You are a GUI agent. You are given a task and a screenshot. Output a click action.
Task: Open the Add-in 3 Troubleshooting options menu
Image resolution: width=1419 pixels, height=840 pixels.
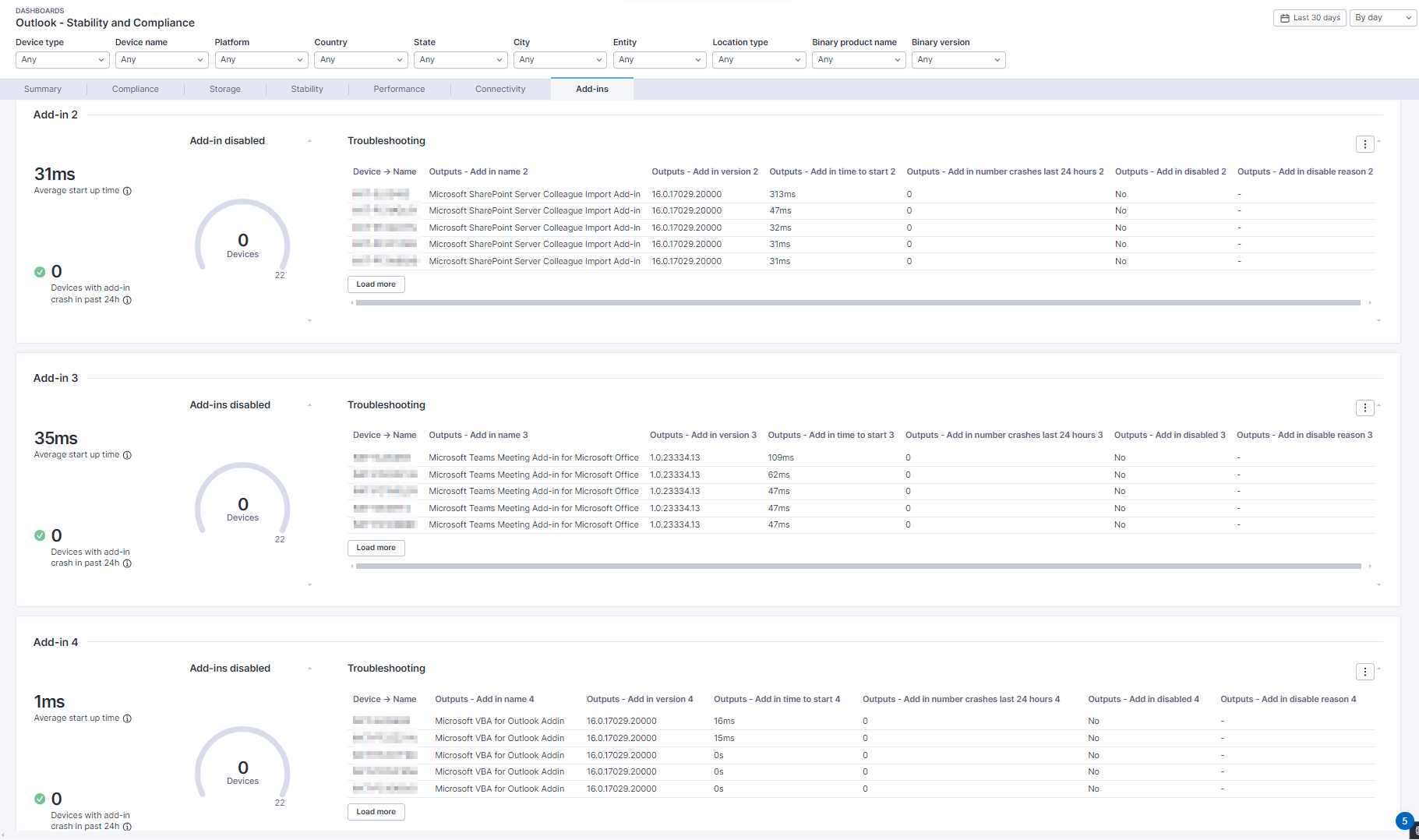[x=1364, y=408]
